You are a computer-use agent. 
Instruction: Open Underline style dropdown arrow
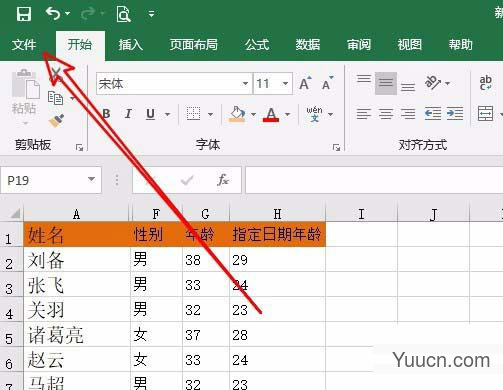[x=167, y=114]
